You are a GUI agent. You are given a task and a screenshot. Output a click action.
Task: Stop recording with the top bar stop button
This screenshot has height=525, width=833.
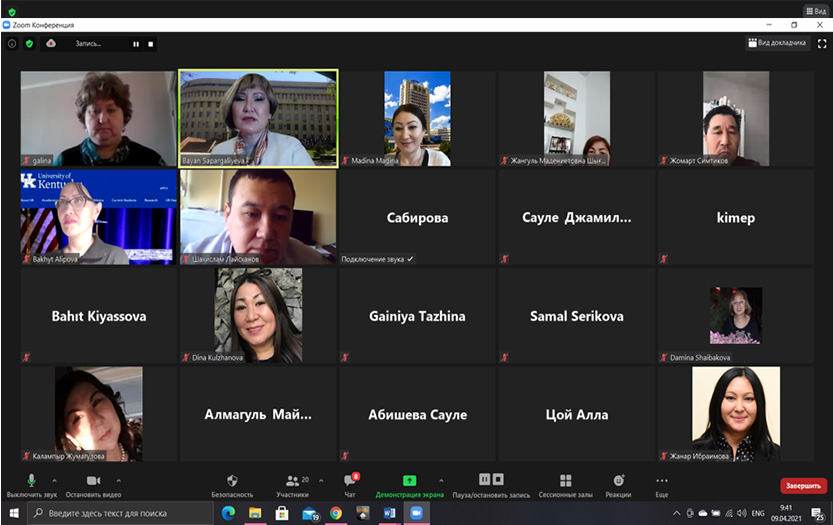coord(151,44)
